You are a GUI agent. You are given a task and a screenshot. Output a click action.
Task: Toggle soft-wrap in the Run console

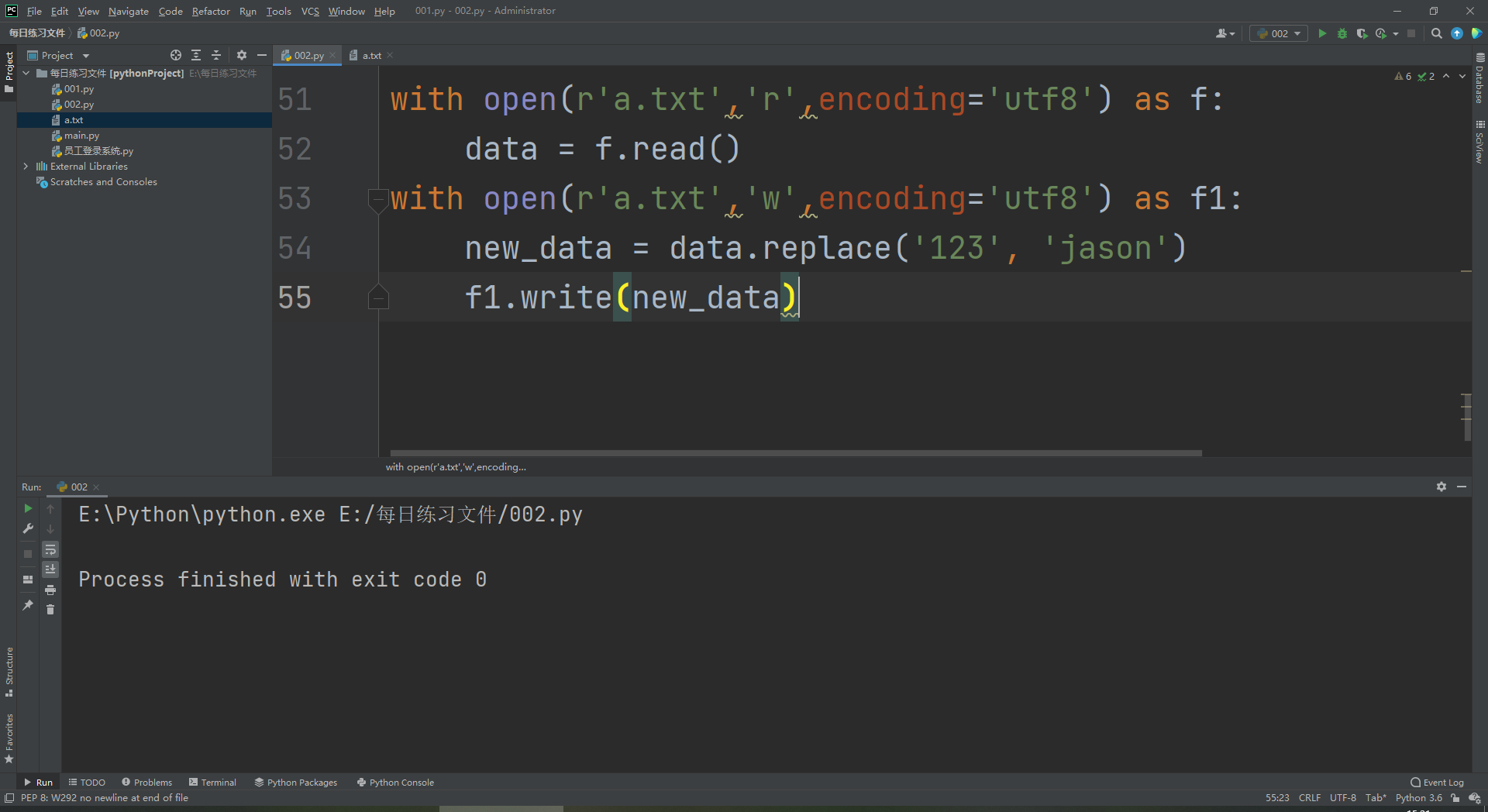tap(50, 549)
